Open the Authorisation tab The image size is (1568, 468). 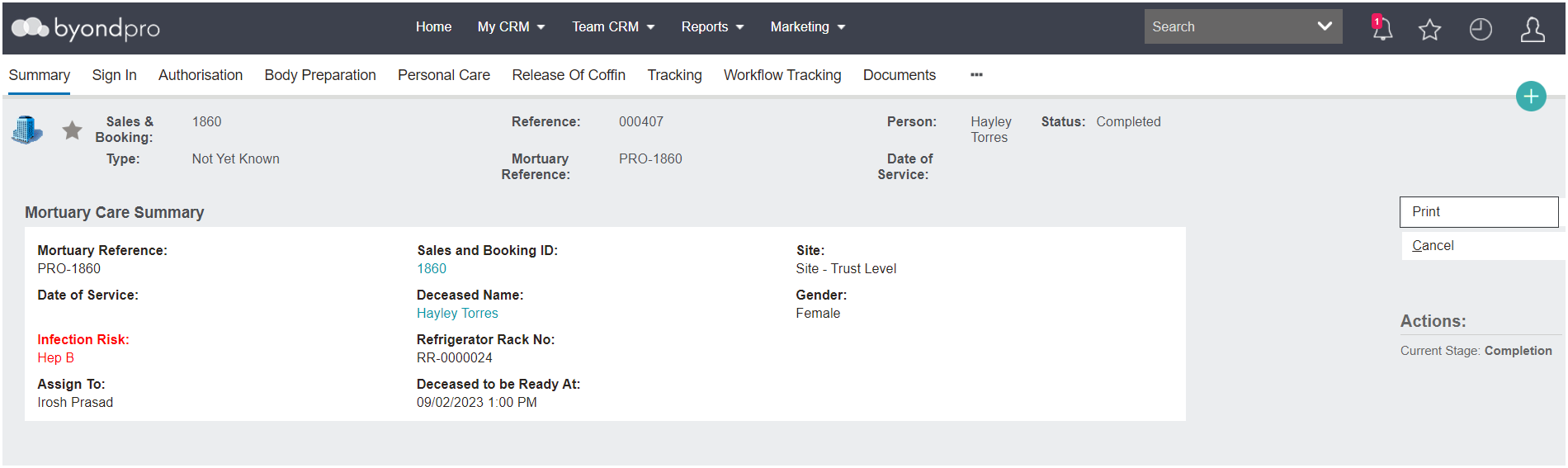click(201, 75)
